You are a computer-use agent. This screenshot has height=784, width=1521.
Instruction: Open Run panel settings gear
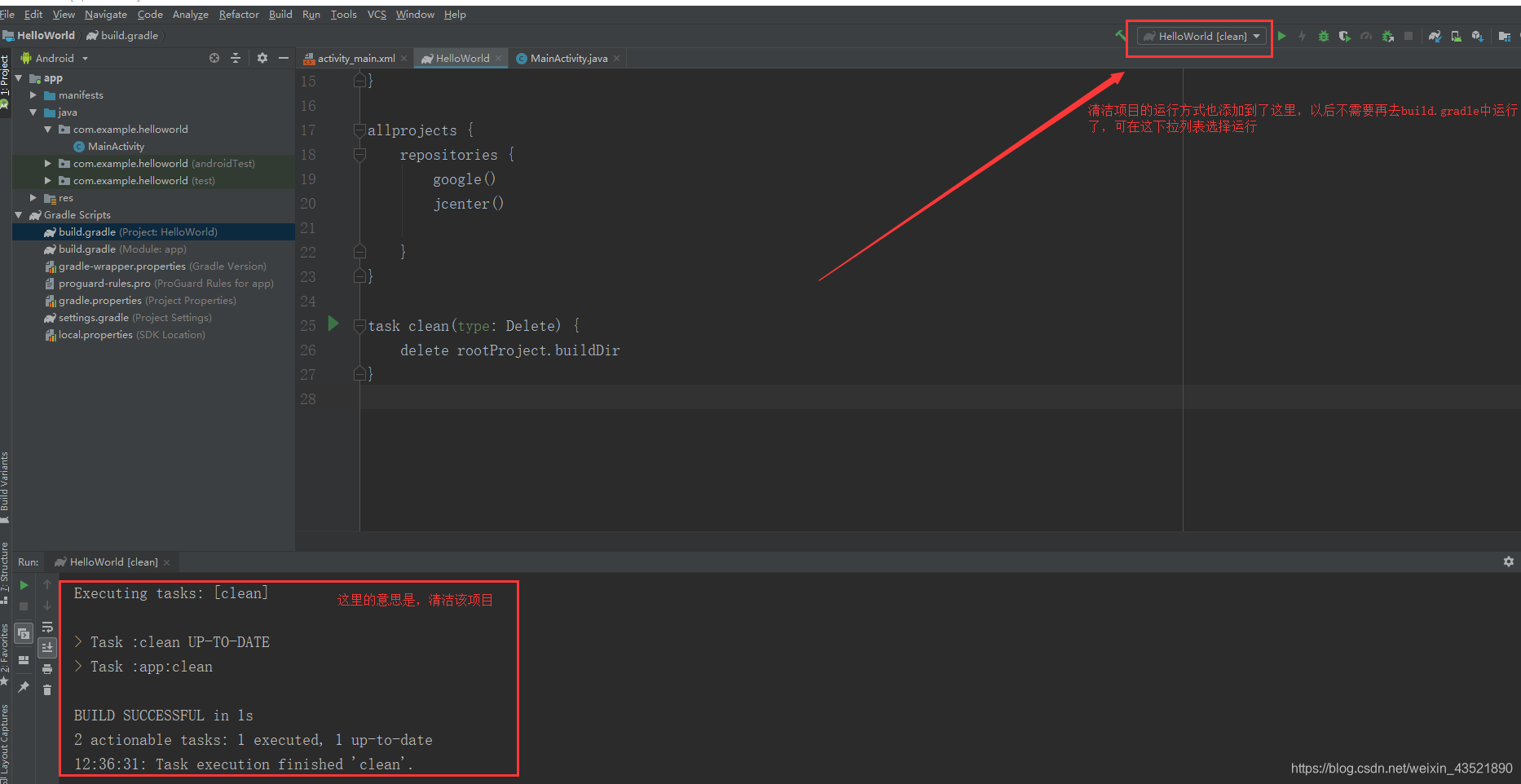click(x=1508, y=562)
